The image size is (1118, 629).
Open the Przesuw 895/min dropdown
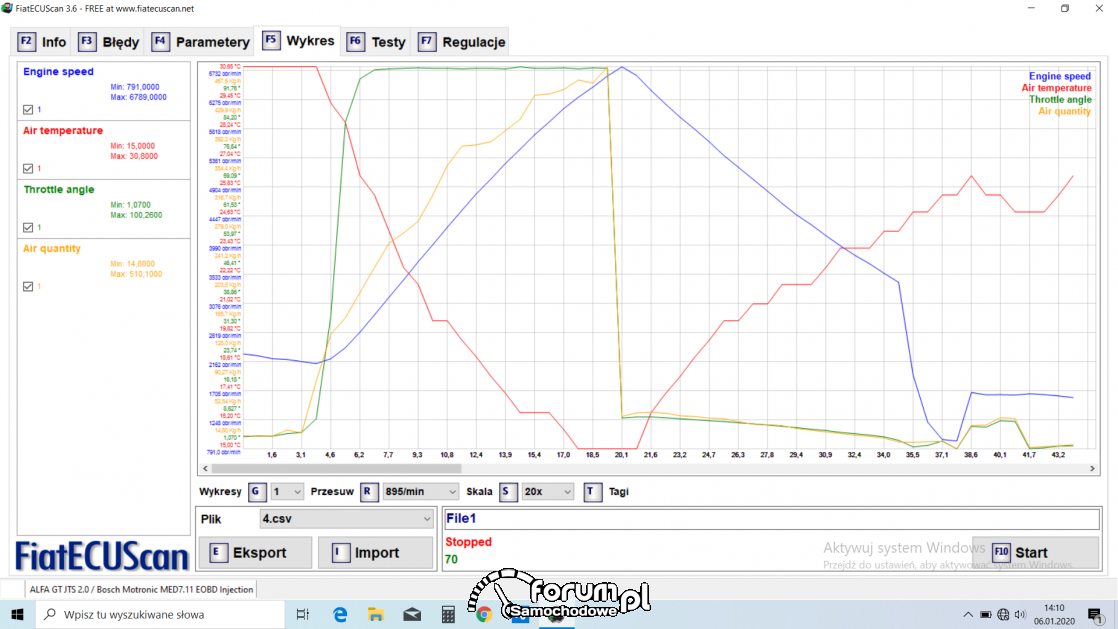pyautogui.click(x=420, y=491)
